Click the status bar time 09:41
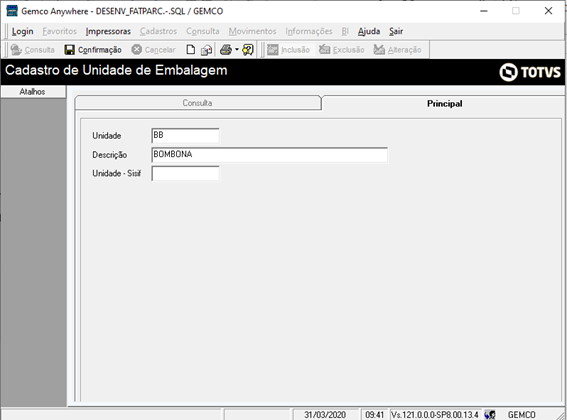This screenshot has height=420, width=567. (374, 415)
